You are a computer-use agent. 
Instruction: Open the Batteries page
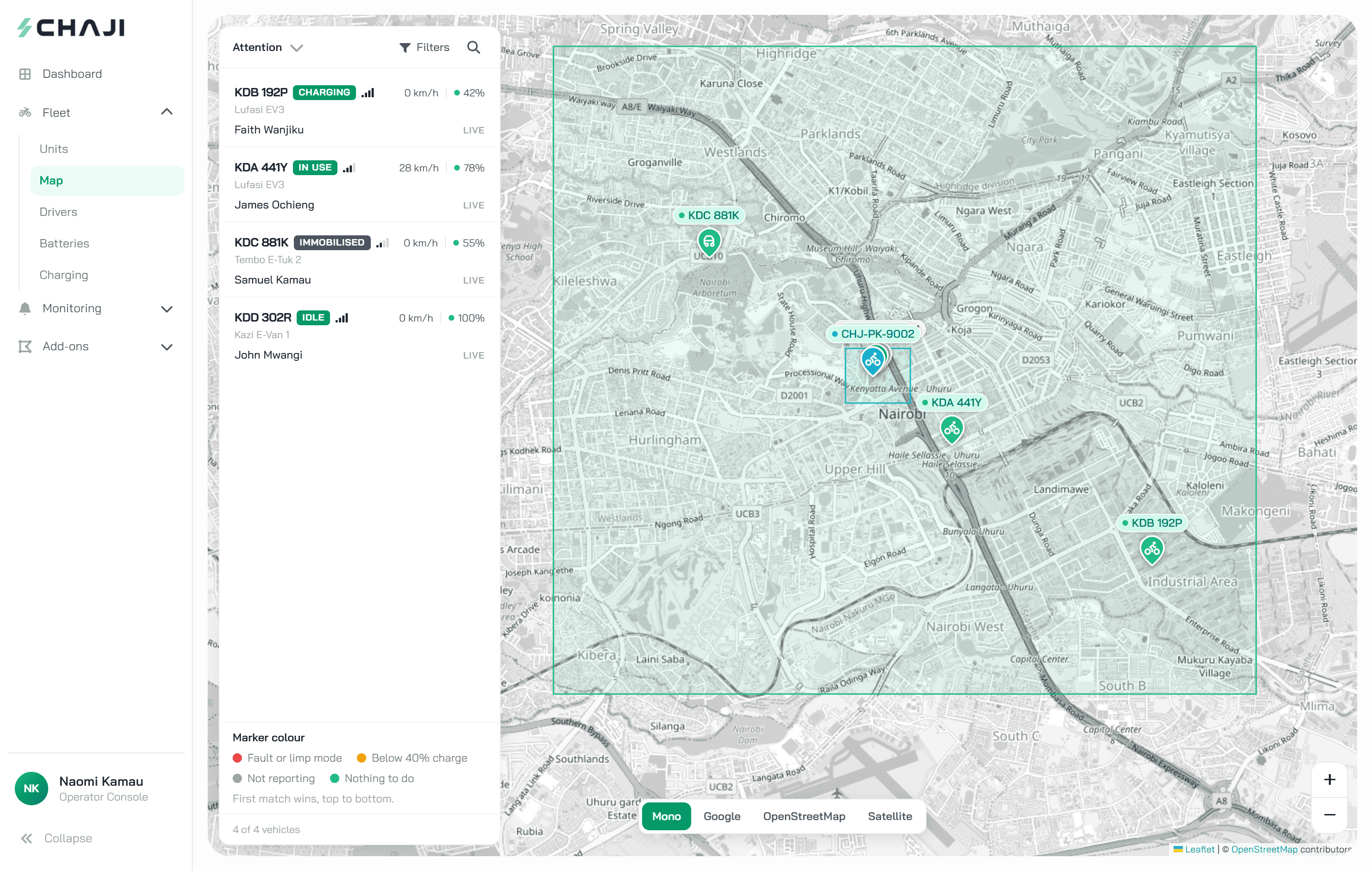point(107,243)
